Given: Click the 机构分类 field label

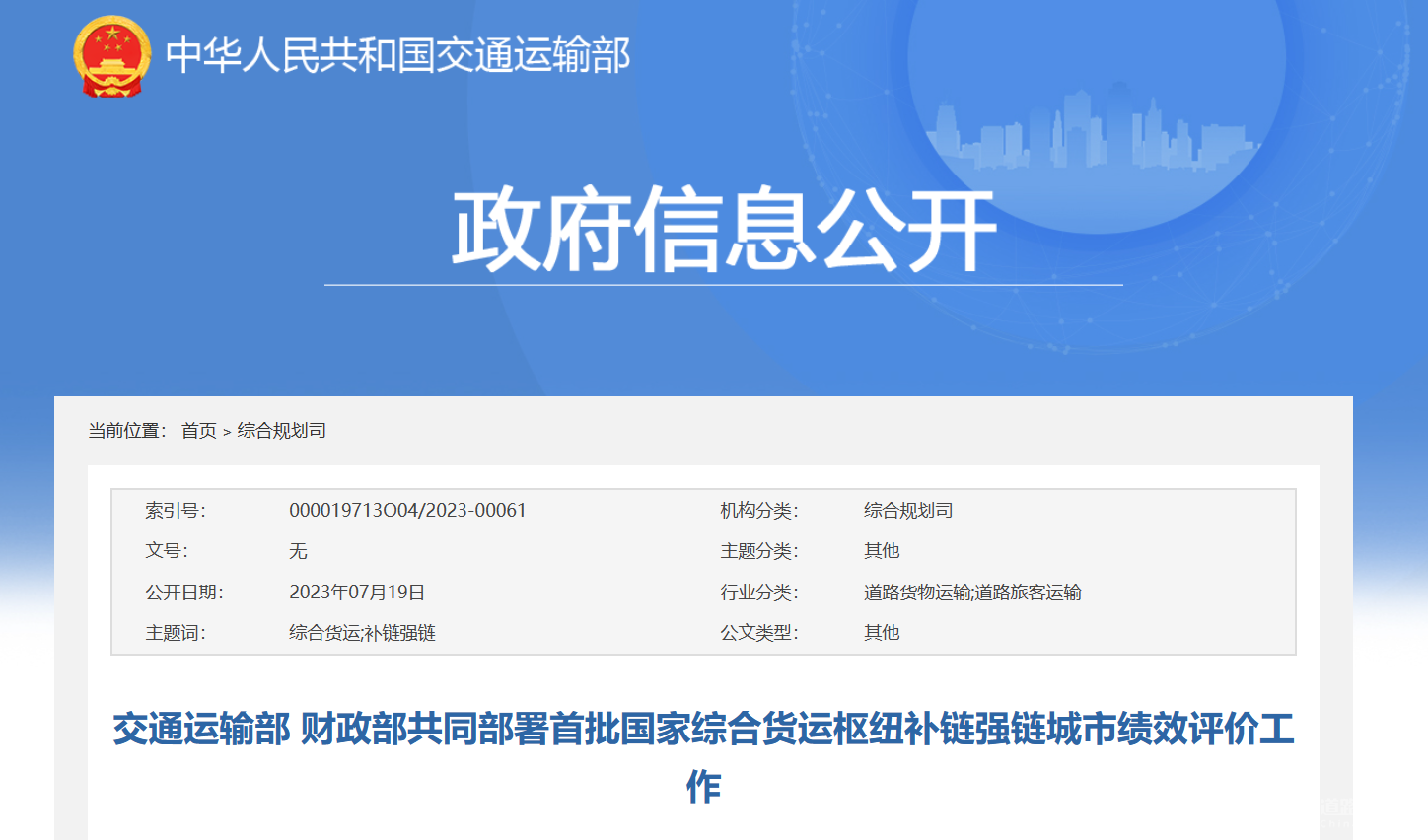Looking at the screenshot, I should tap(759, 511).
